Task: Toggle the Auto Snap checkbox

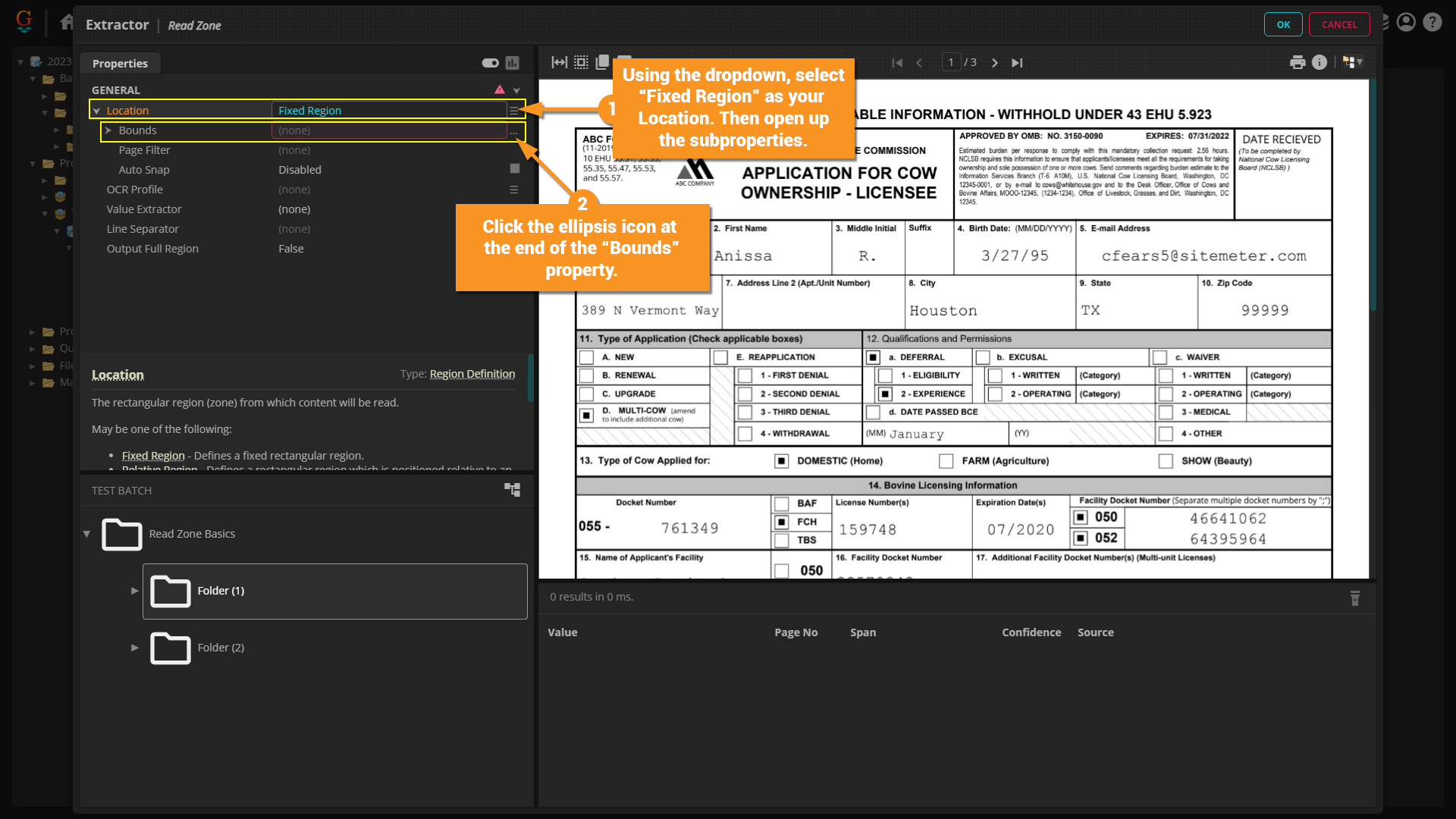Action: tap(515, 169)
